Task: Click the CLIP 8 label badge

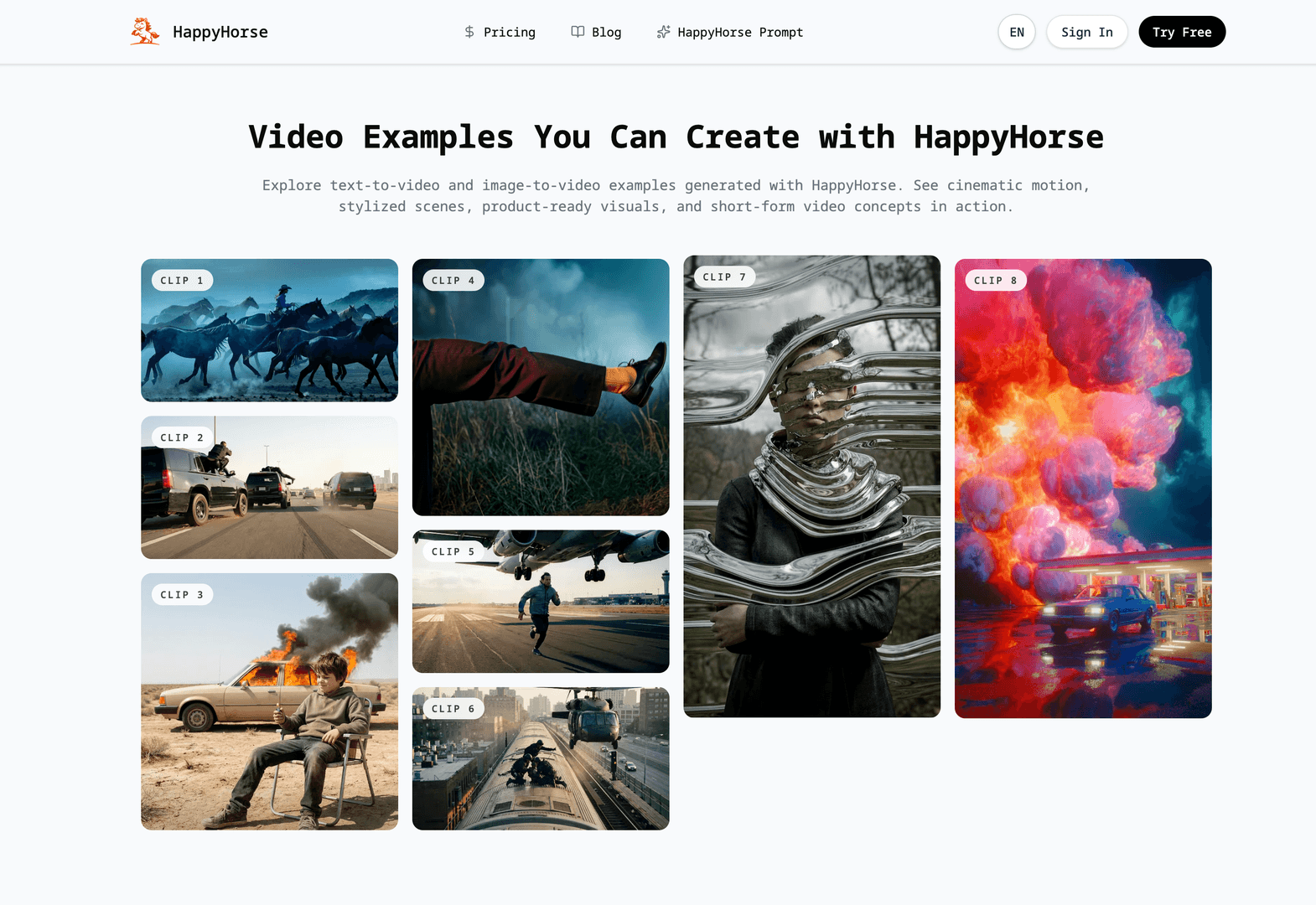Action: point(996,281)
